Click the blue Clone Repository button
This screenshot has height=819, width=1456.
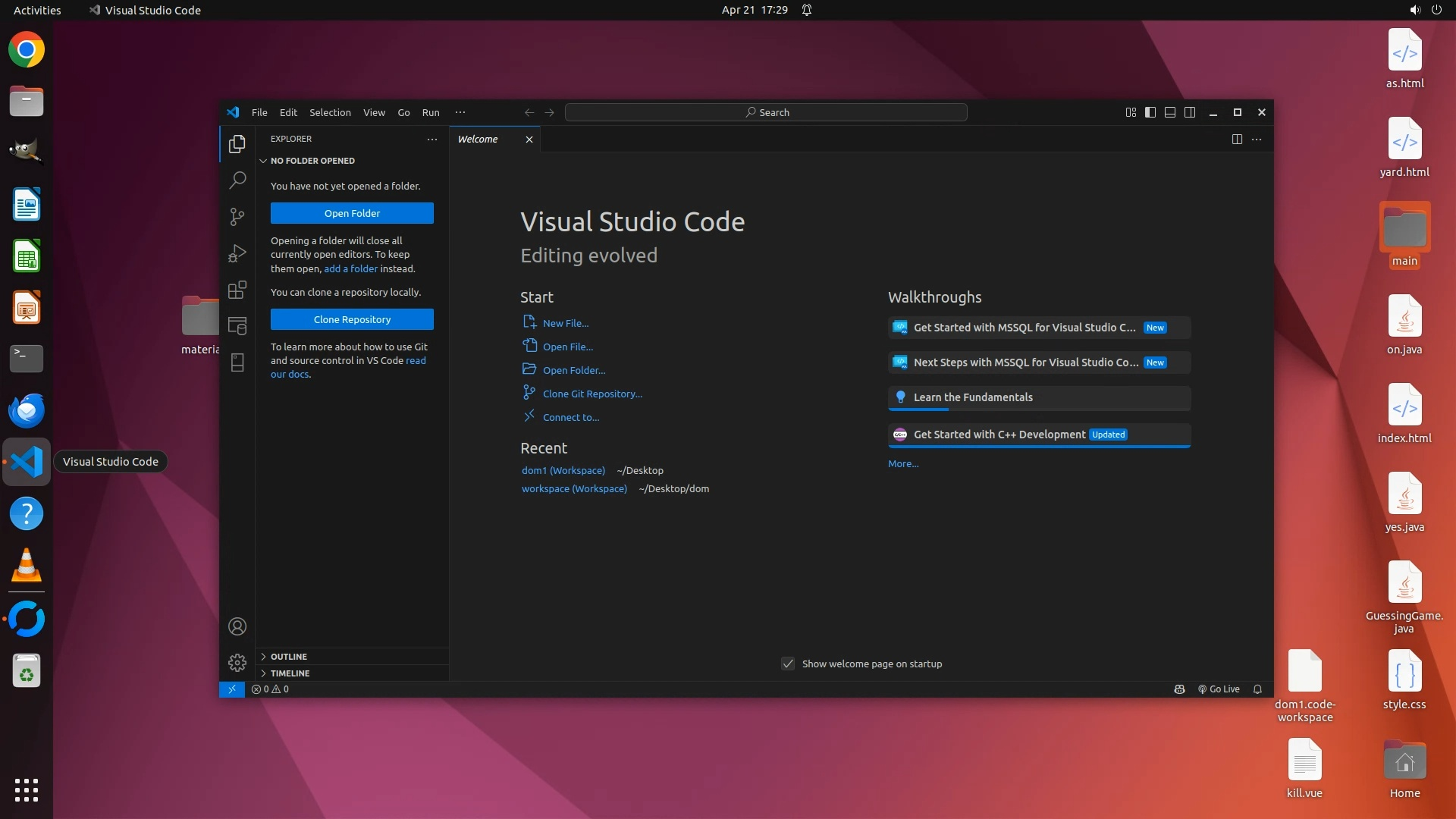(352, 319)
